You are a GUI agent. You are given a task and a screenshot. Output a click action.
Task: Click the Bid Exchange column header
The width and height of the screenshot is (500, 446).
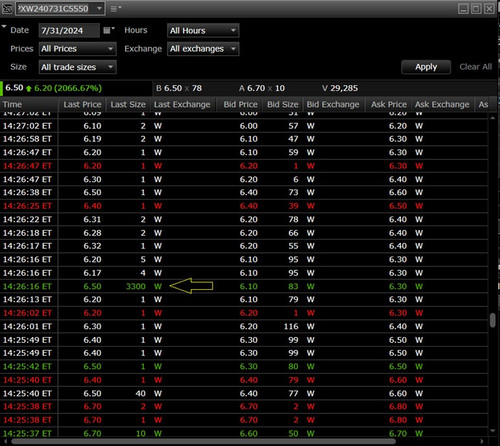pyautogui.click(x=333, y=104)
